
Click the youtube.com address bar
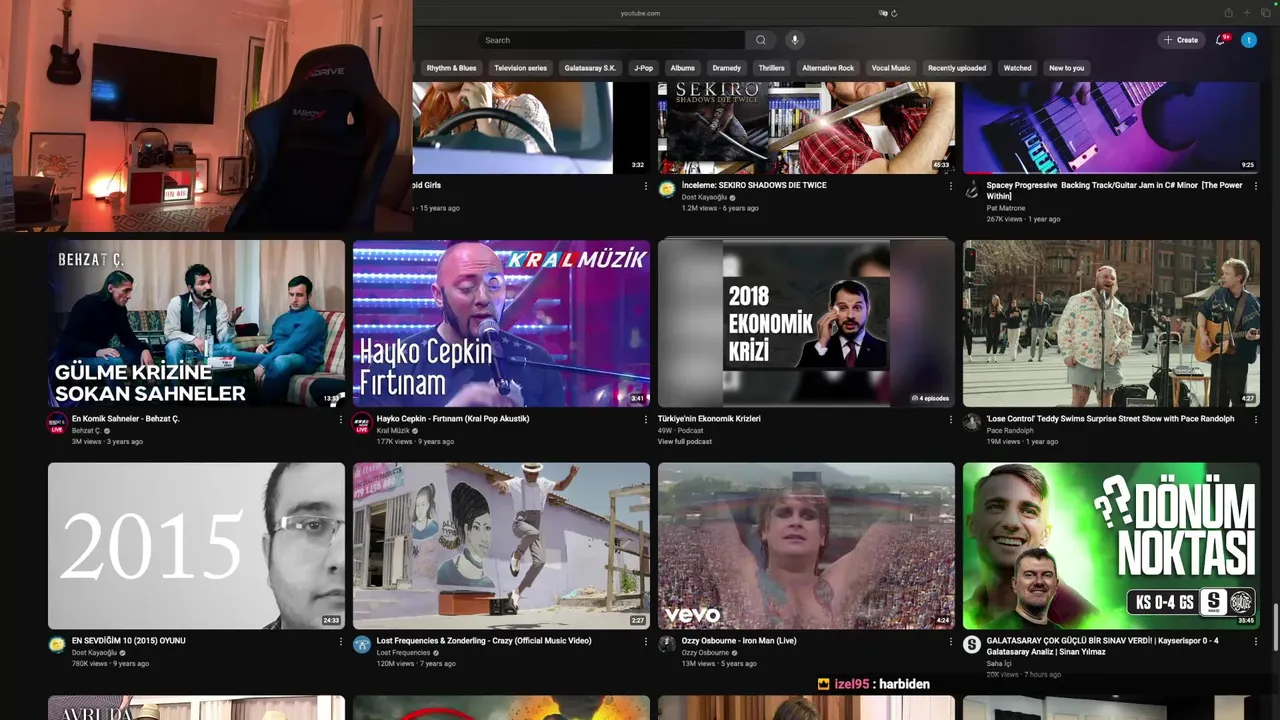pyautogui.click(x=640, y=13)
